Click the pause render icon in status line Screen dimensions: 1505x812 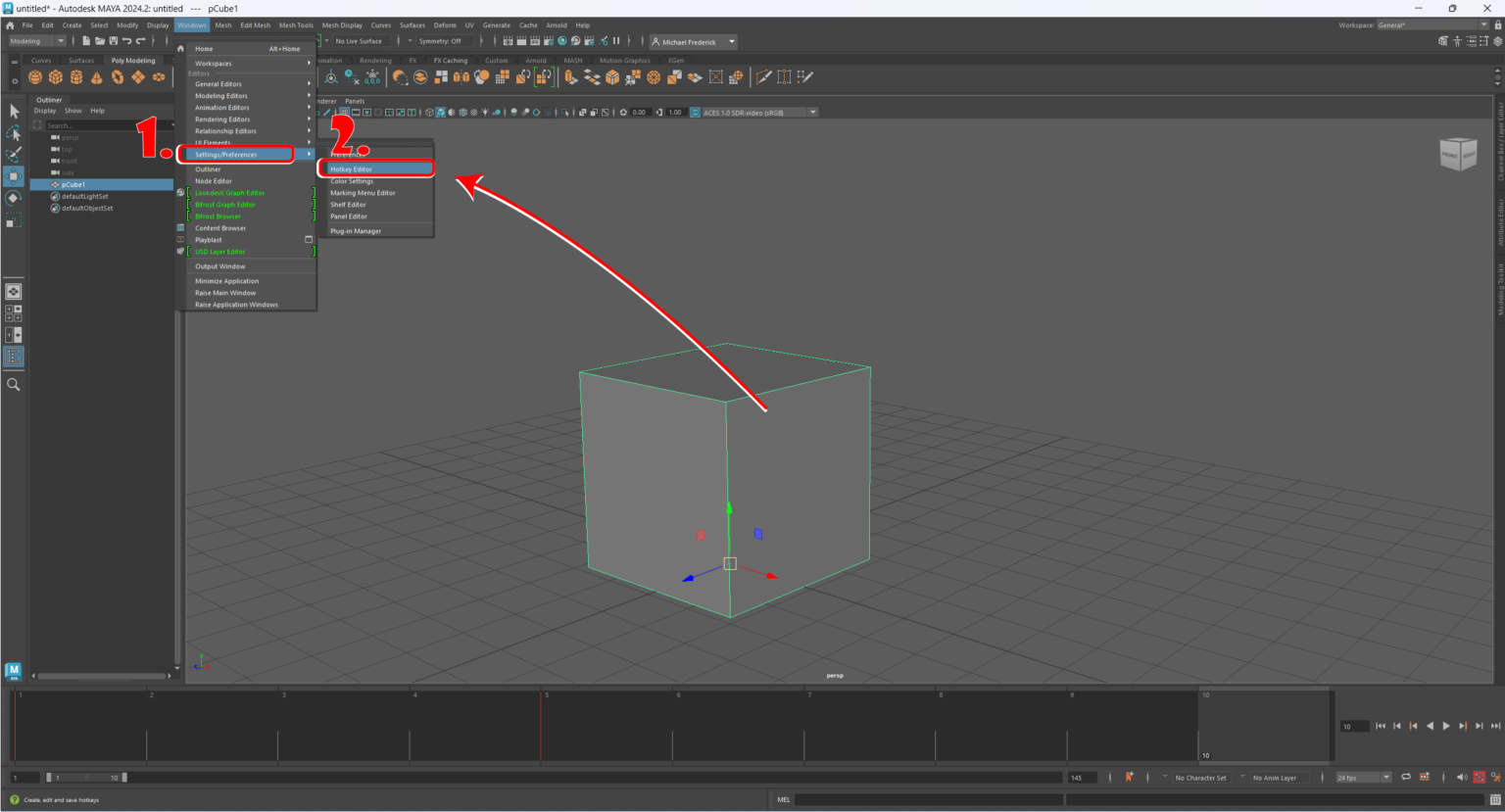[x=616, y=41]
